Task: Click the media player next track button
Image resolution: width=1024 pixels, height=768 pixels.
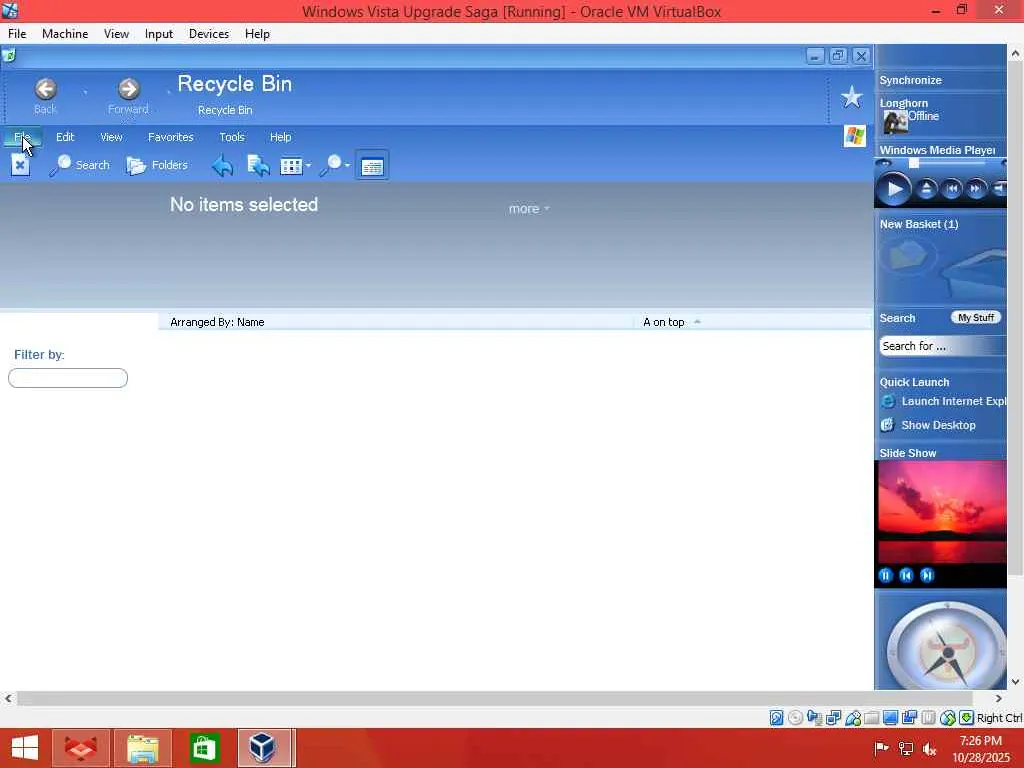Action: [976, 189]
